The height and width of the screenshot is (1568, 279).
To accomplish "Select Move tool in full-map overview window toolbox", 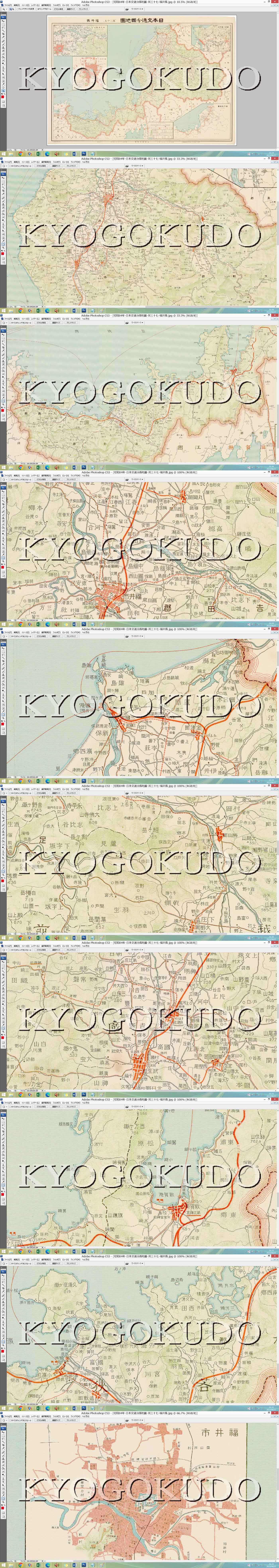I will click(3, 21).
